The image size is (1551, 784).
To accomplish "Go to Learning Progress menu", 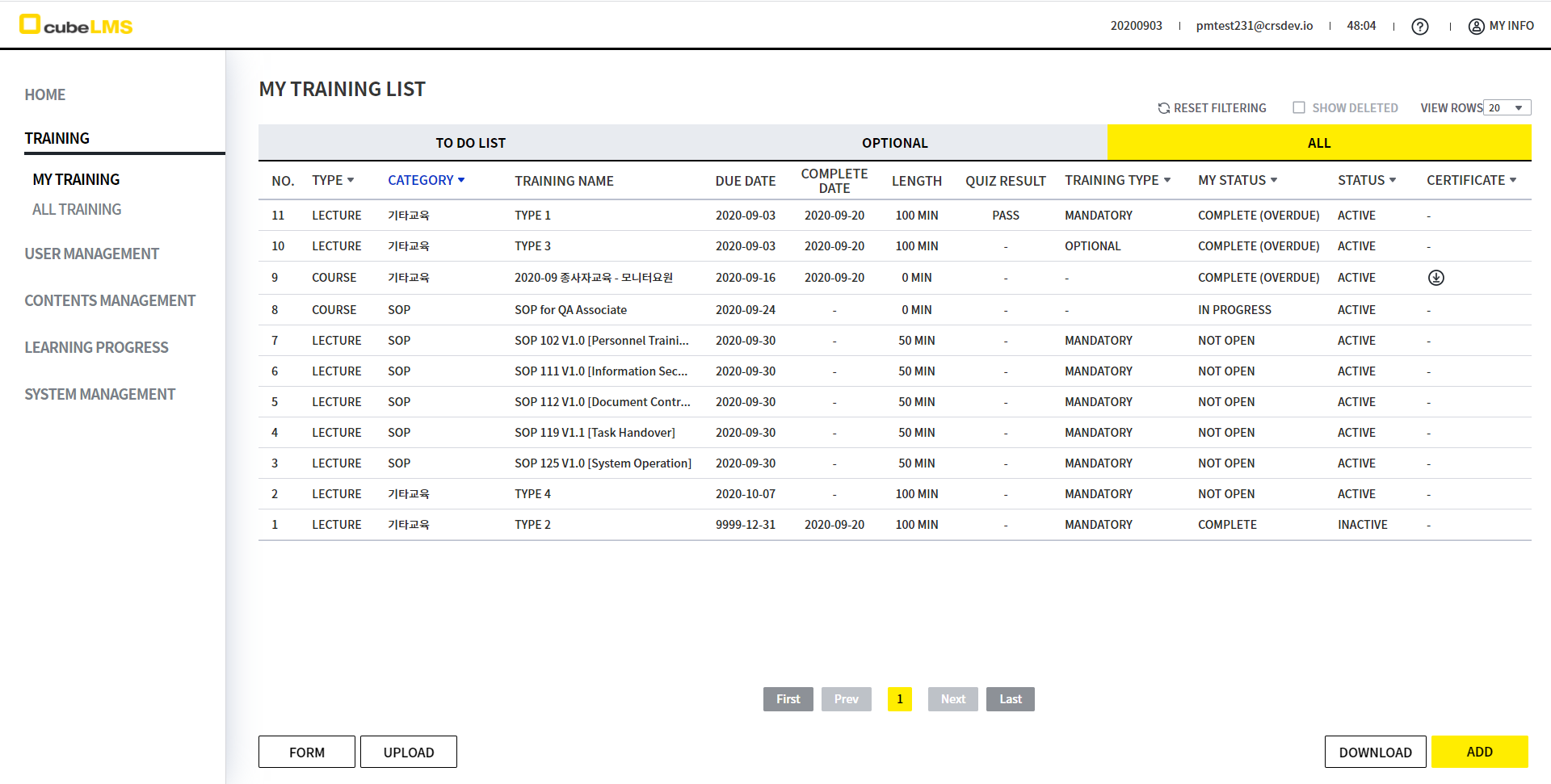I will tap(96, 347).
